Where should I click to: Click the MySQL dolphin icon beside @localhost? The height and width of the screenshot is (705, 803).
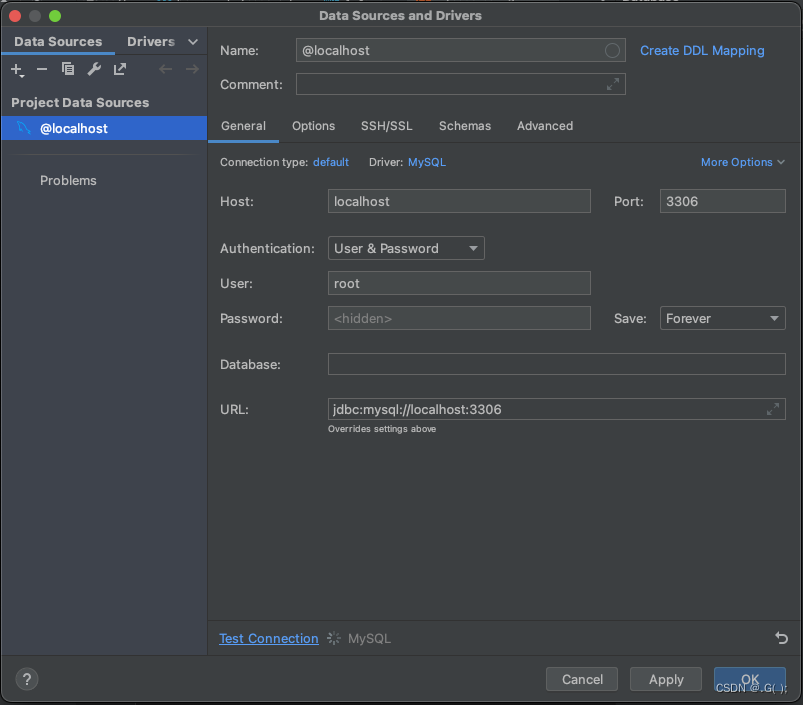24,127
